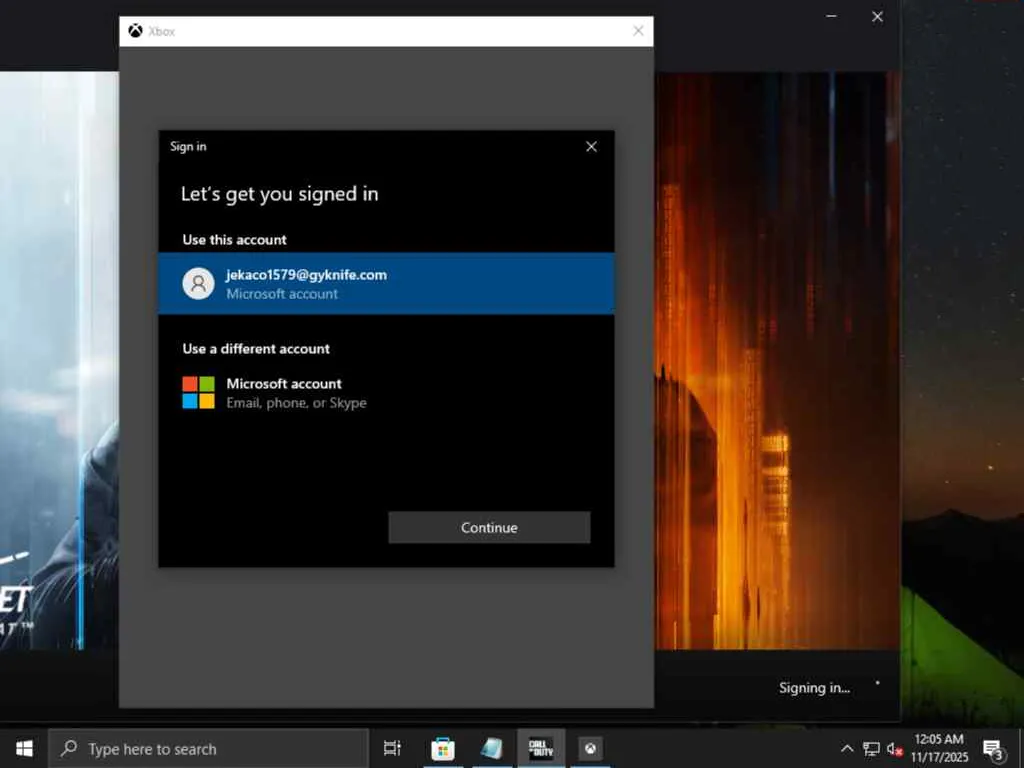1024x768 pixels.
Task: Switch to the Call of Duty taskbar app
Action: pyautogui.click(x=541, y=748)
